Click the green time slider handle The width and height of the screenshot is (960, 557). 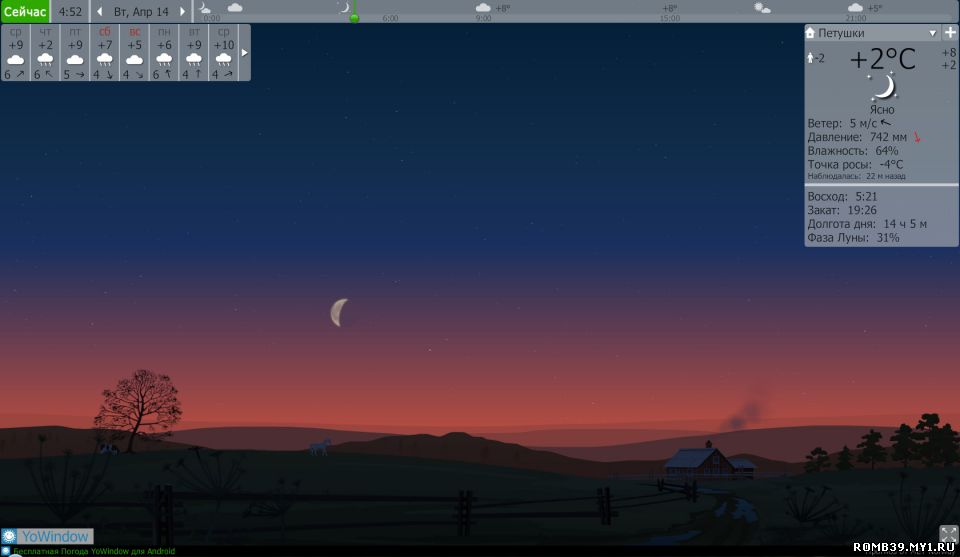coord(354,17)
